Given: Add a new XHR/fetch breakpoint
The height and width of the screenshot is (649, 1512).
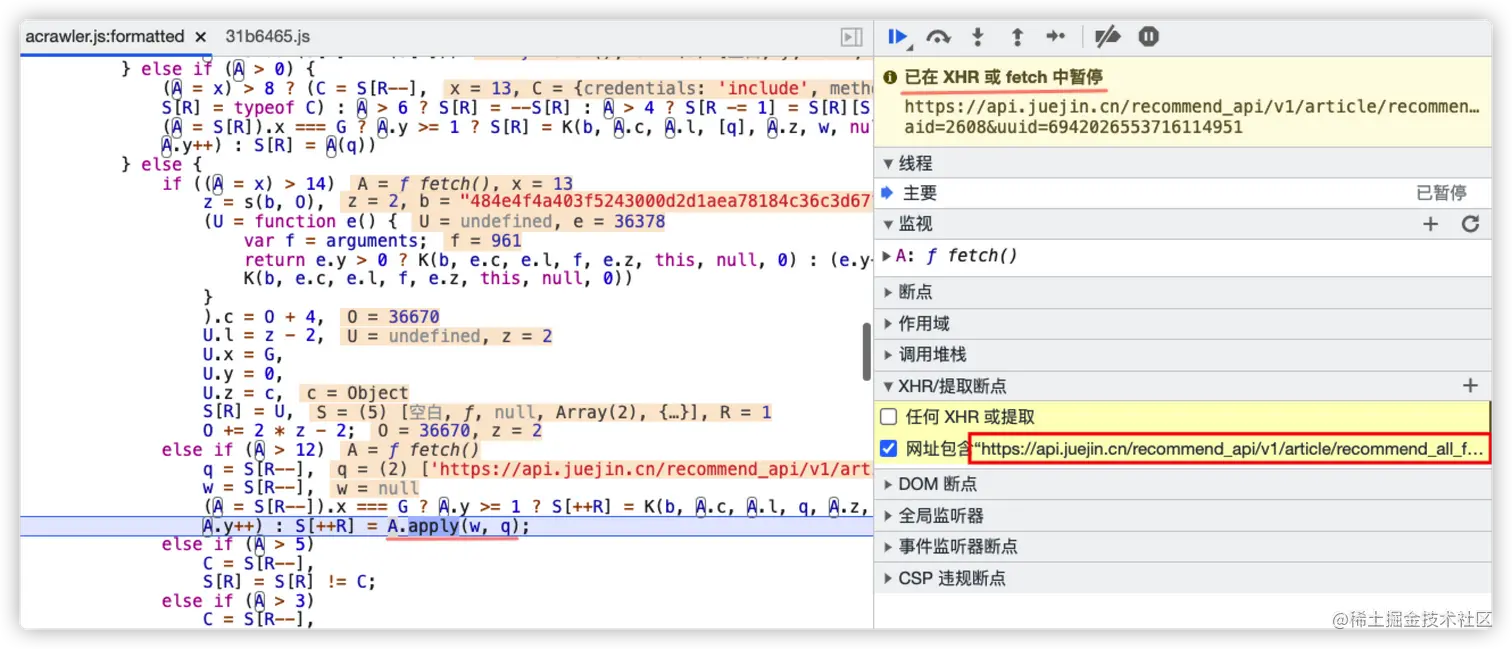Looking at the screenshot, I should [x=1470, y=385].
